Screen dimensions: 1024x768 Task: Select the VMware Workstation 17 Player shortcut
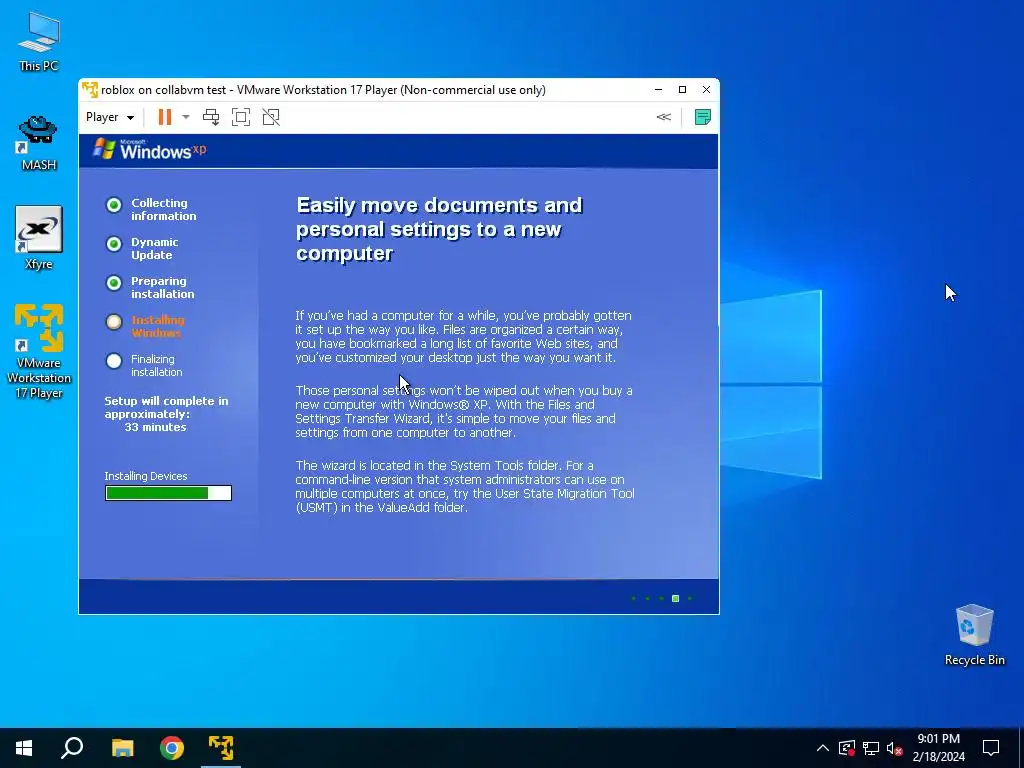point(39,351)
